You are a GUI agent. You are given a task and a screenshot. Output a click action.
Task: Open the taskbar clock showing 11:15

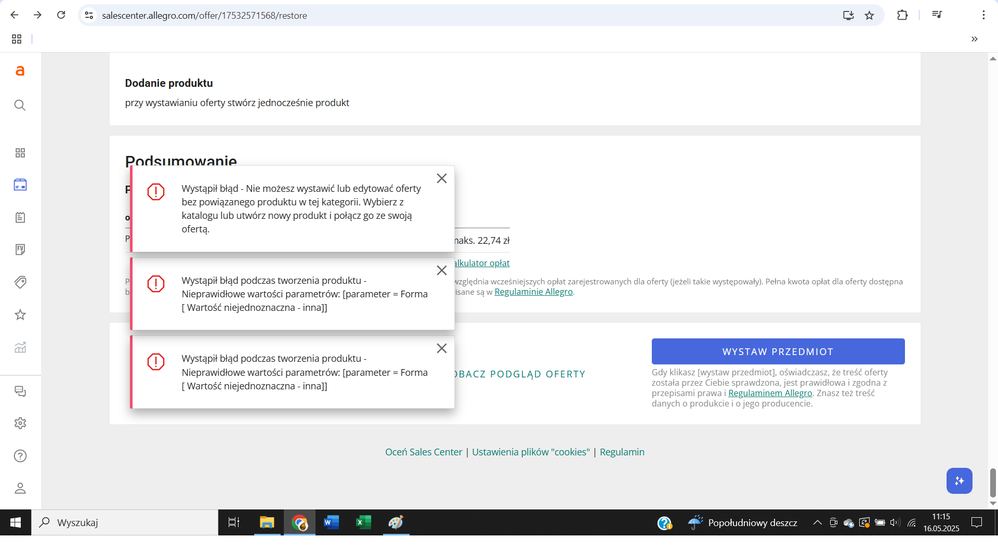(x=941, y=523)
